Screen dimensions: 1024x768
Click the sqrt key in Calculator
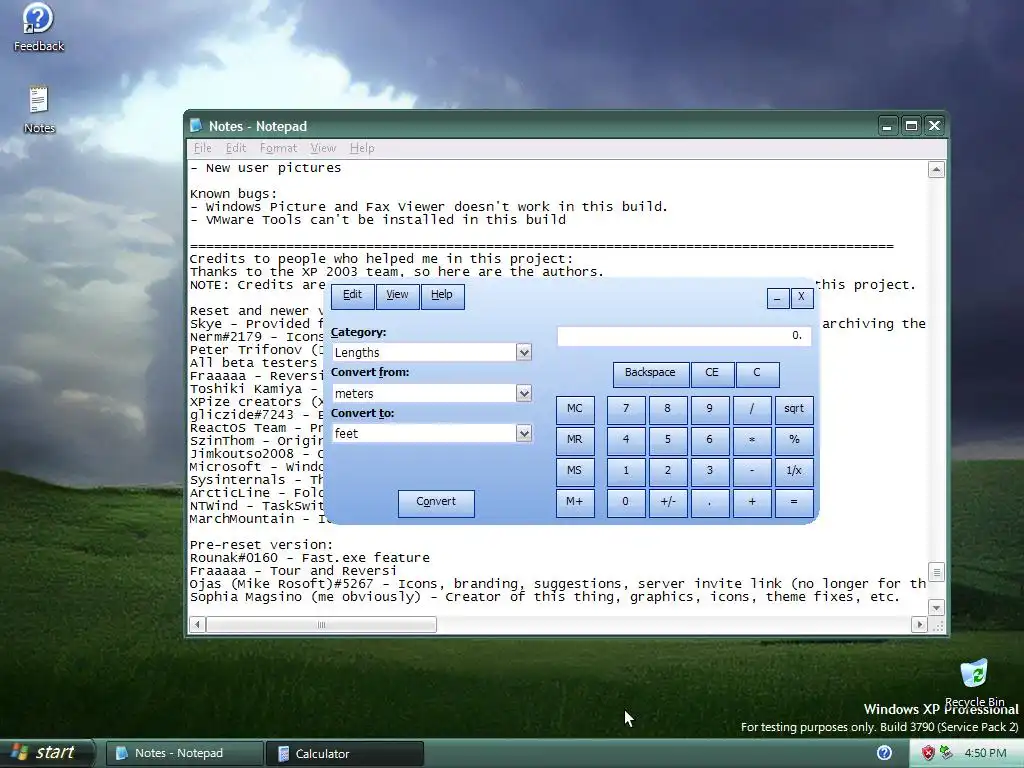point(794,410)
